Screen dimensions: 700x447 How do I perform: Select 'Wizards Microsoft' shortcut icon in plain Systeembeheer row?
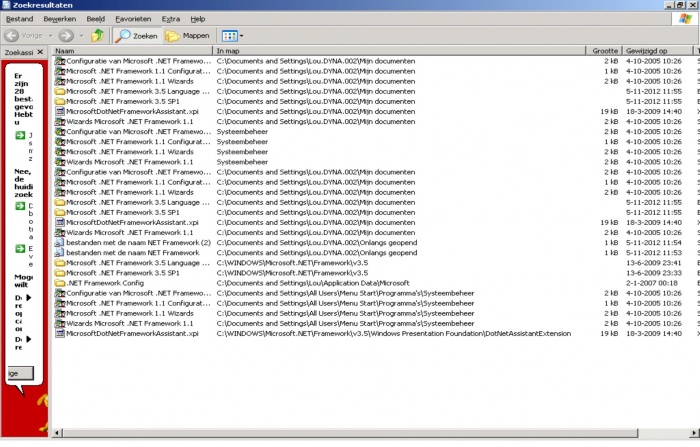click(59, 162)
